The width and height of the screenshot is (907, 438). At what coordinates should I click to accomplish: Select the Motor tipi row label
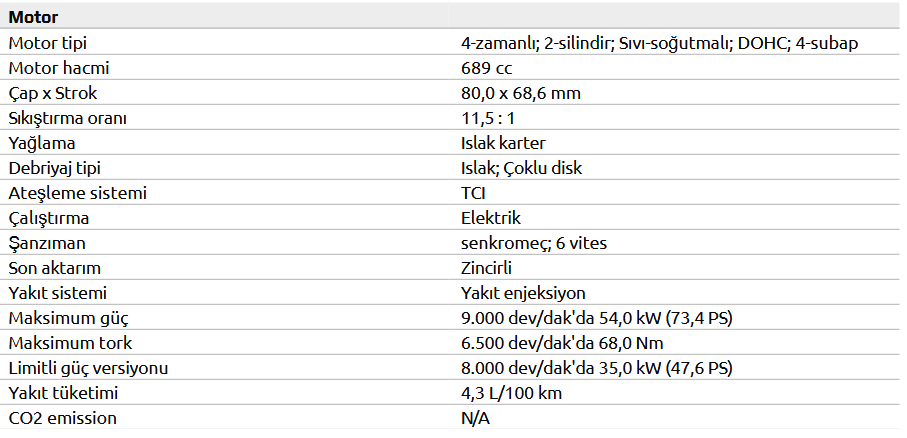[54, 43]
